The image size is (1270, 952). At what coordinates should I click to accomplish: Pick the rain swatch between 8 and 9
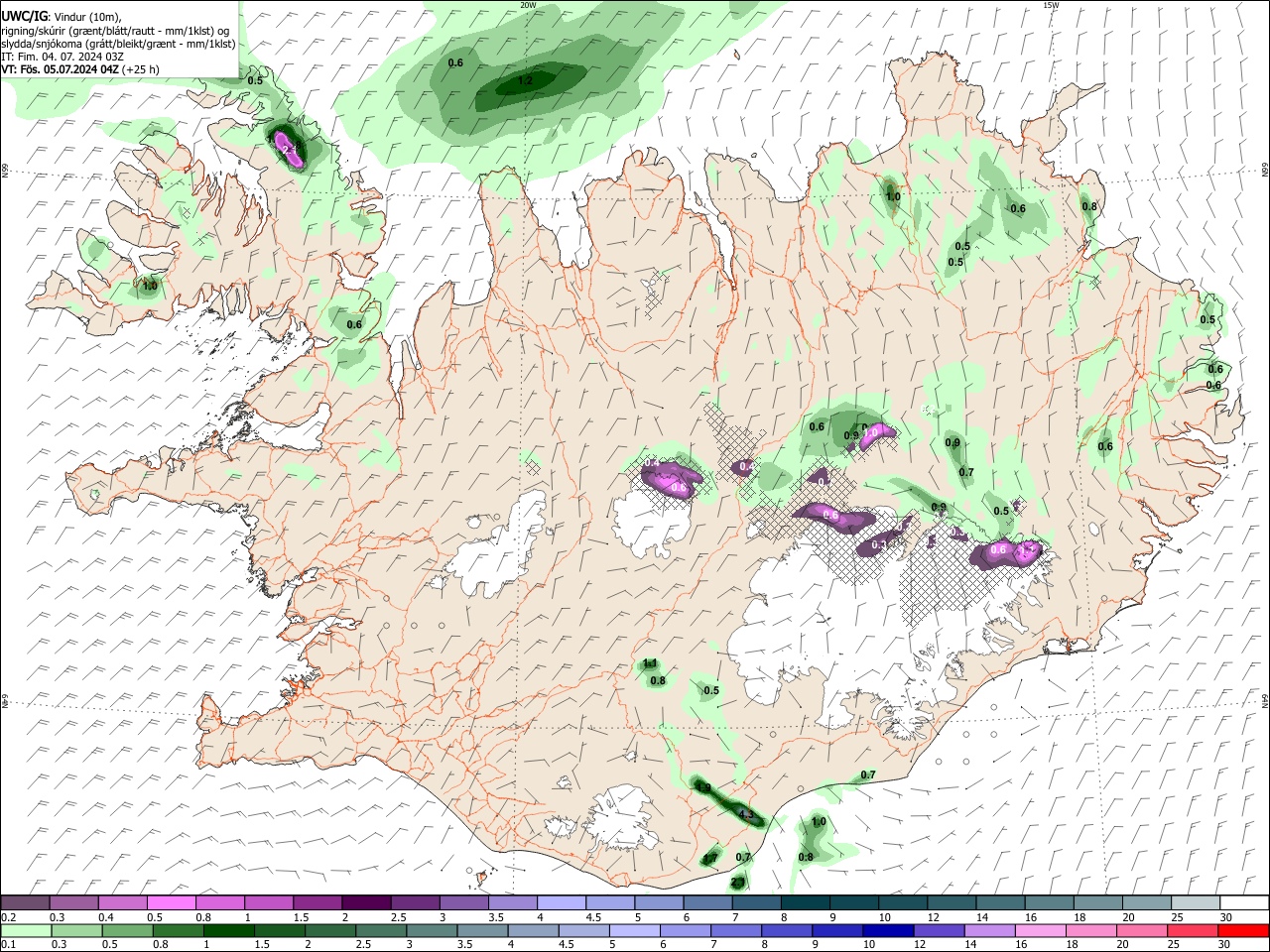tap(787, 931)
